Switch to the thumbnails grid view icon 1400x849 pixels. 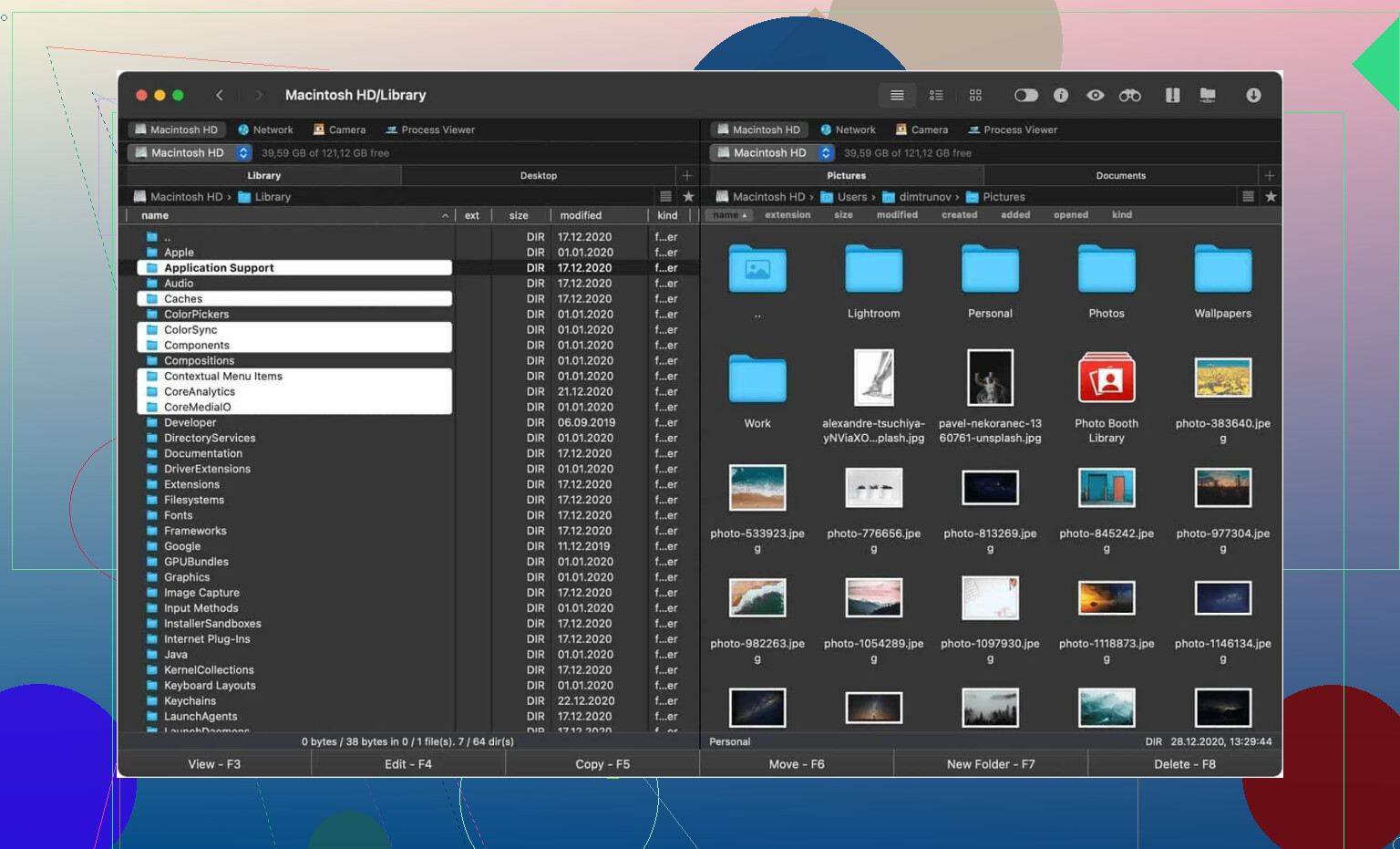point(975,95)
